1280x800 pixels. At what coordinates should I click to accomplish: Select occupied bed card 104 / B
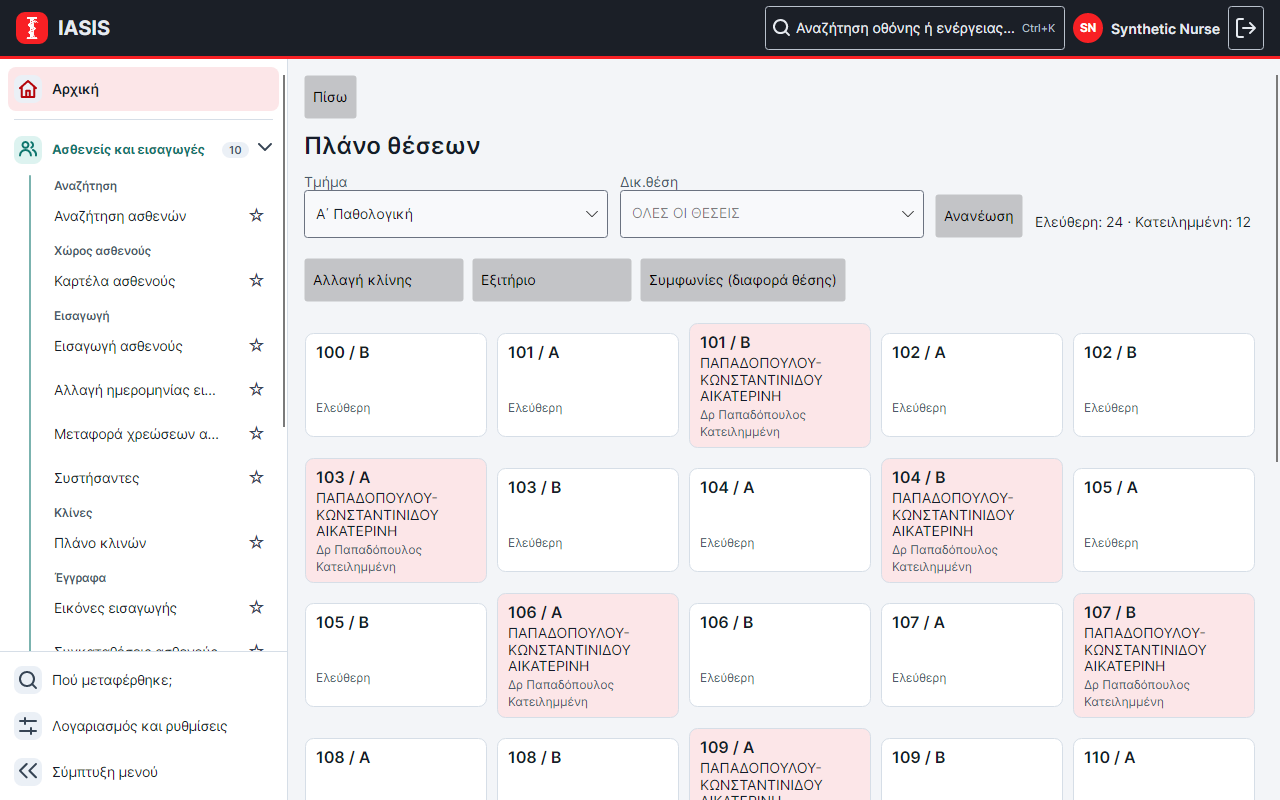[x=972, y=520]
